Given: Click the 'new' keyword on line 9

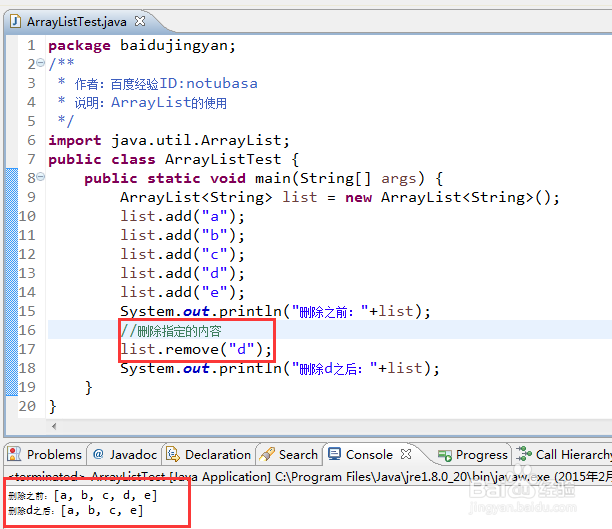Looking at the screenshot, I should pos(358,198).
